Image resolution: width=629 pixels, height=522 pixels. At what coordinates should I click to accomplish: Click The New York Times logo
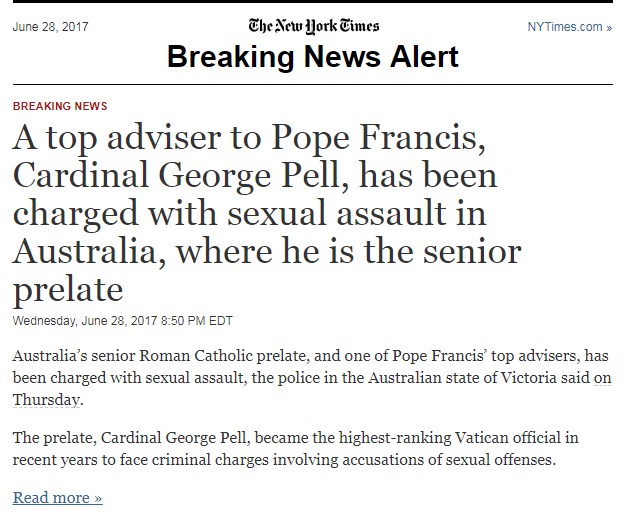[314, 26]
